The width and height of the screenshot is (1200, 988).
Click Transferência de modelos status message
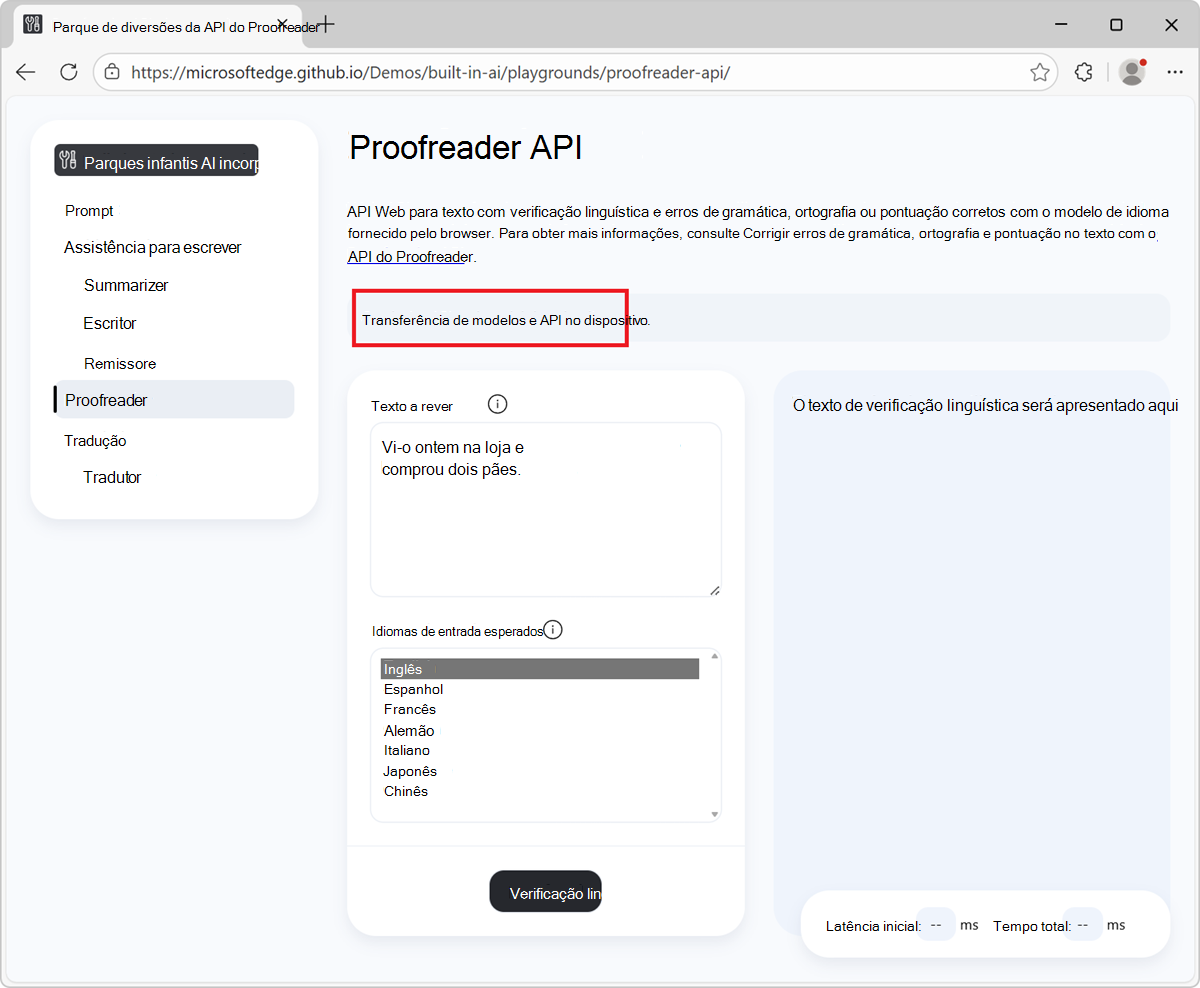pyautogui.click(x=506, y=321)
